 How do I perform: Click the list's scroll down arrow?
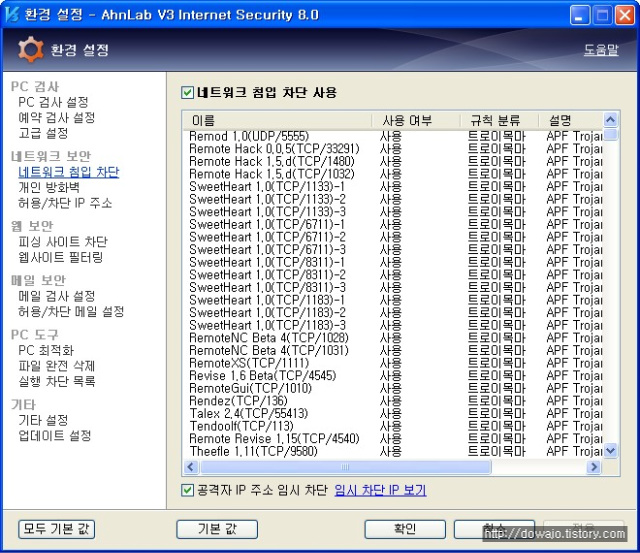pos(611,451)
